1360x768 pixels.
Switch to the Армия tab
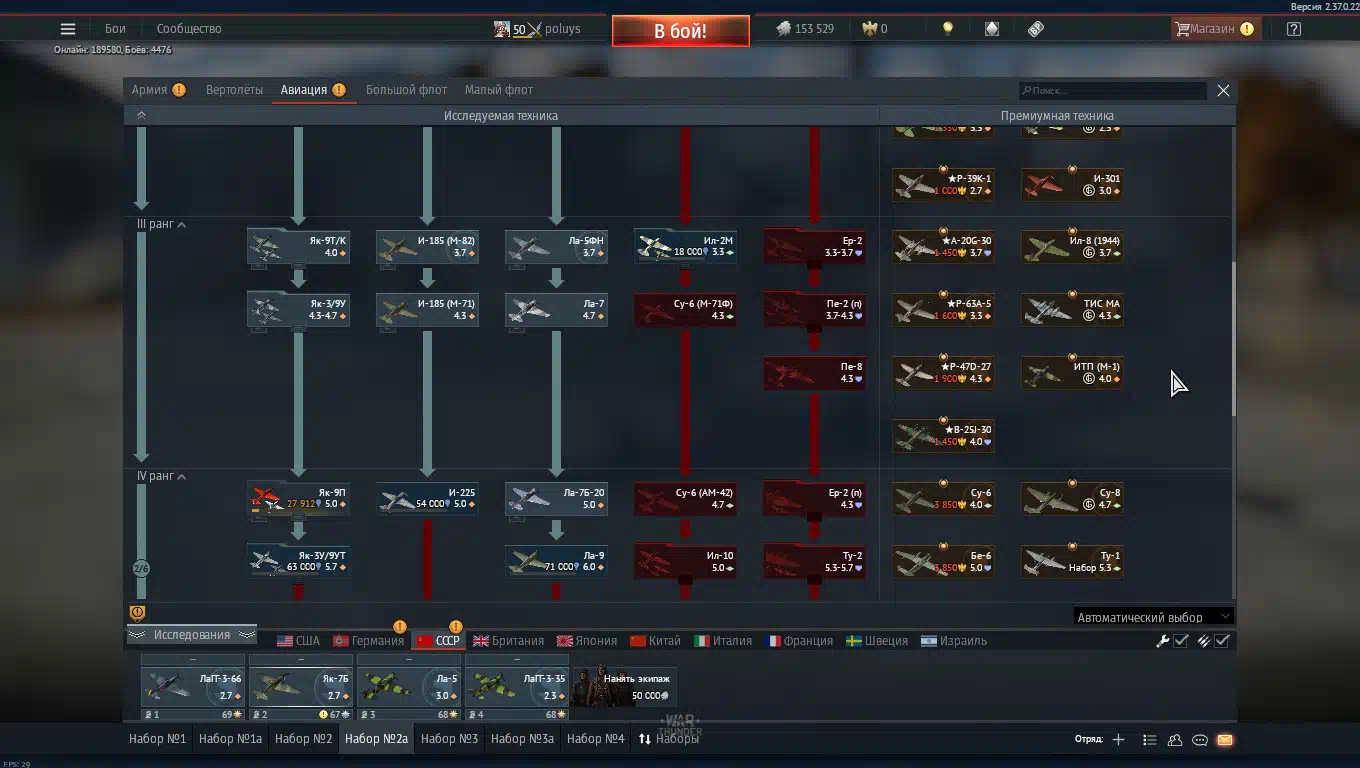[158, 90]
